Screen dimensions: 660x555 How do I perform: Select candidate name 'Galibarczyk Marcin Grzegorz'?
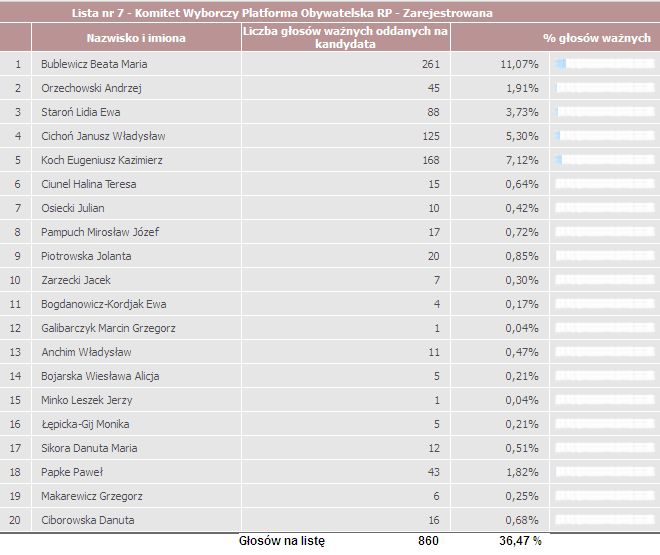[x=108, y=328]
